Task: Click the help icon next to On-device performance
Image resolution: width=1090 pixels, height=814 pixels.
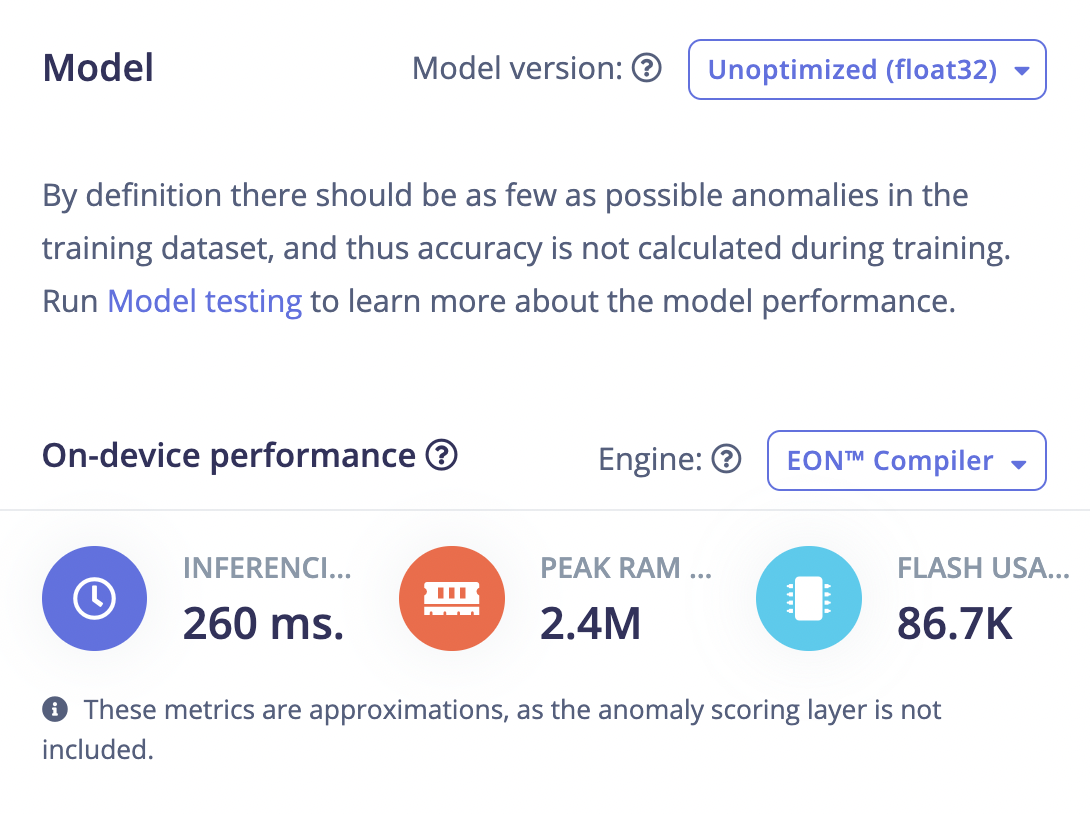Action: tap(441, 455)
